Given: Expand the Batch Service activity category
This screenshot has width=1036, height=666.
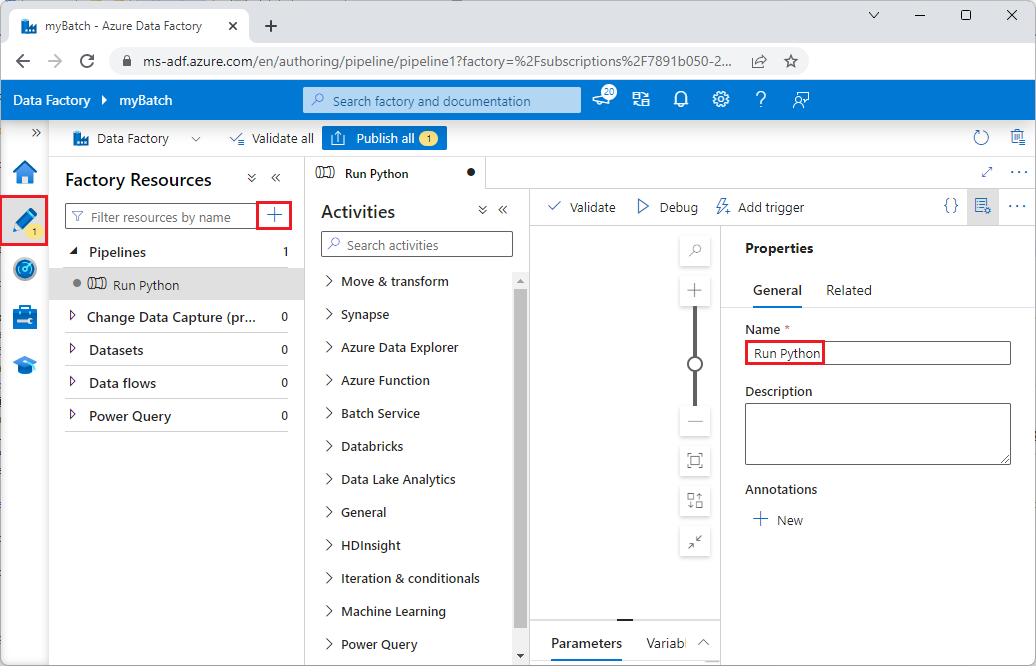Looking at the screenshot, I should (x=385, y=413).
